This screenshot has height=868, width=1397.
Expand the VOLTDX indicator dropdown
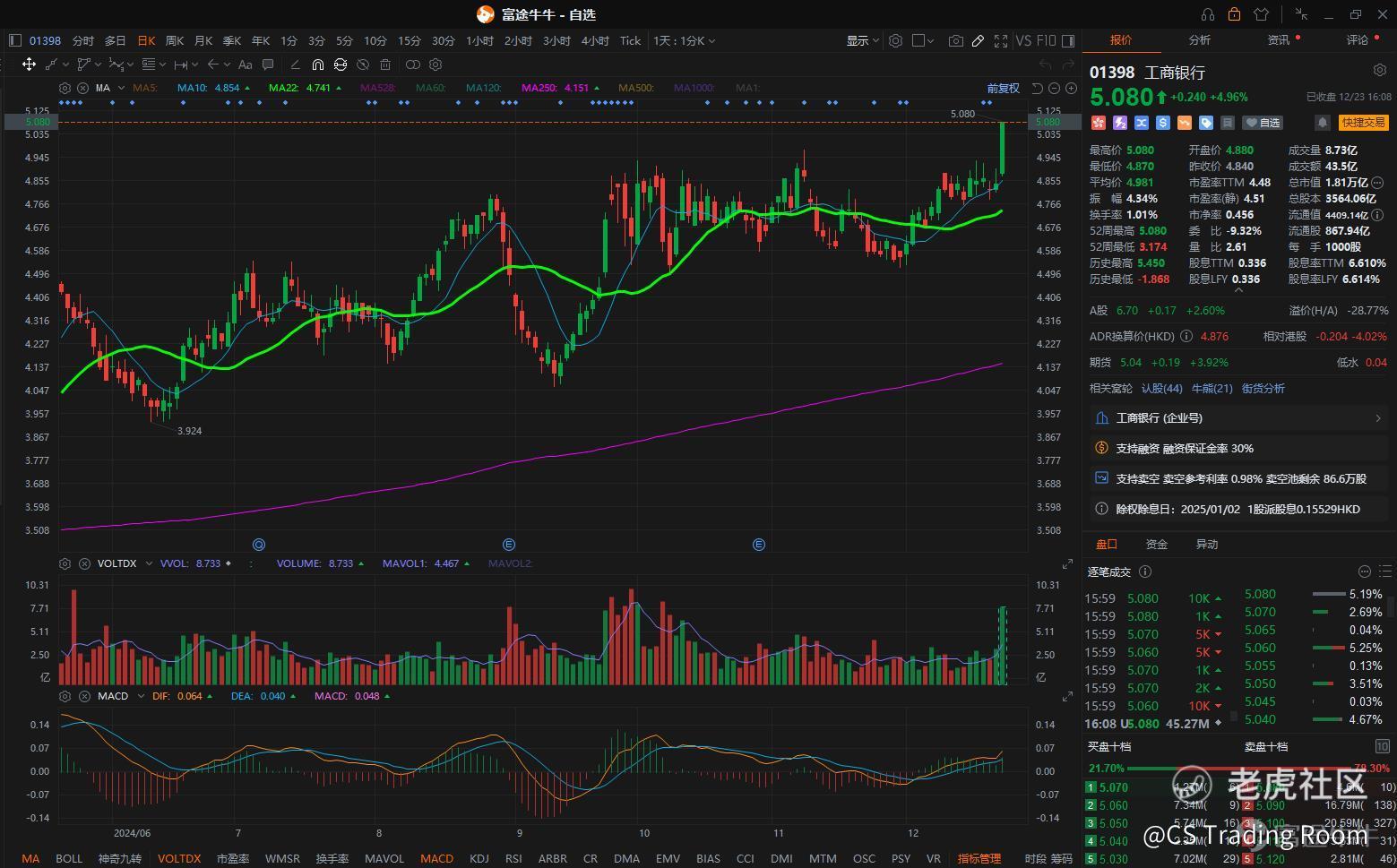[149, 563]
